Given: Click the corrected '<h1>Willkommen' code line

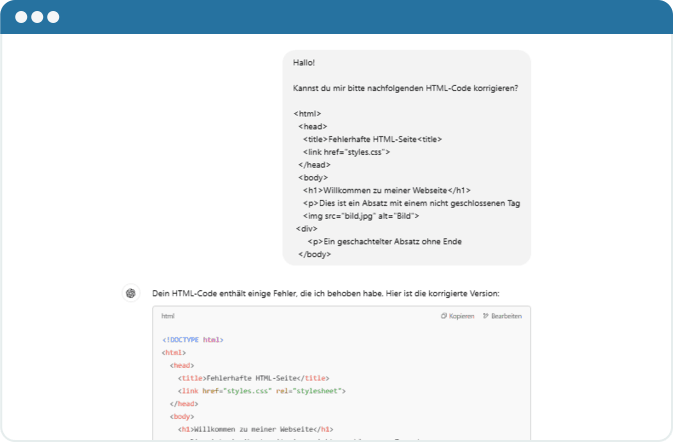Looking at the screenshot, I should coord(255,429).
